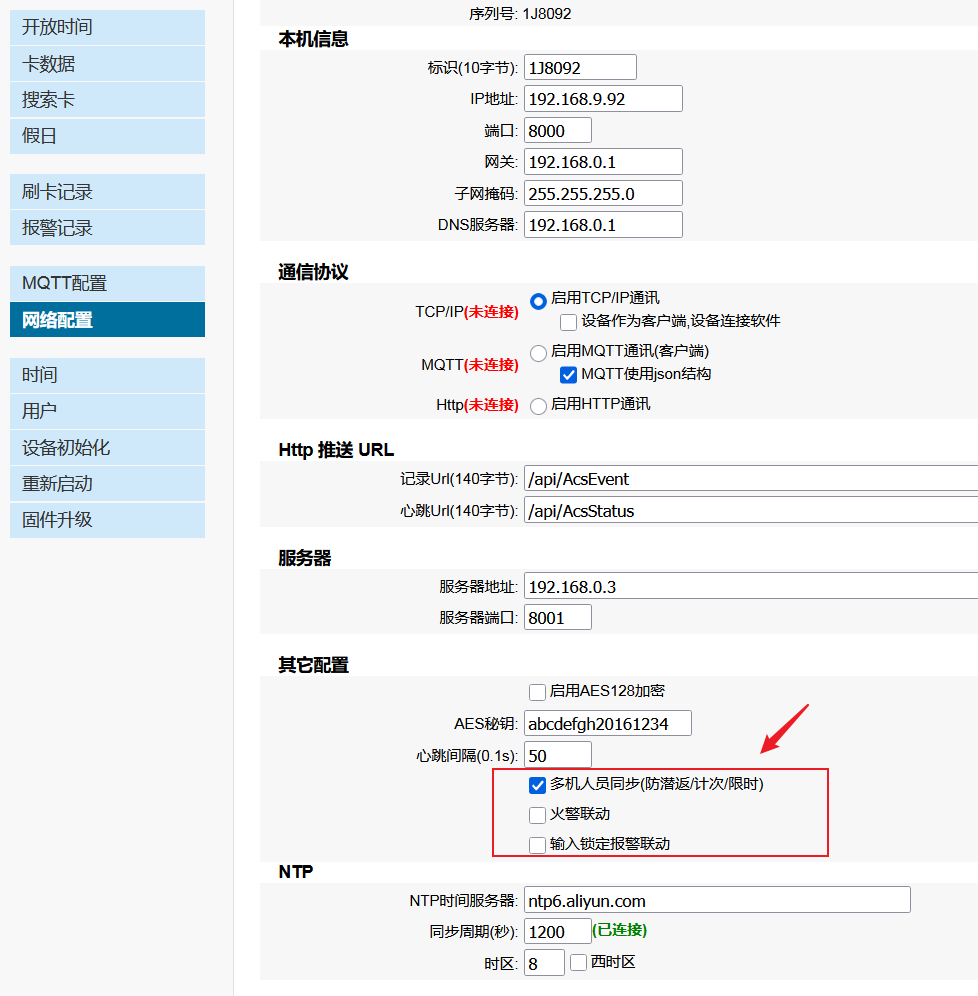Click the TCP/IP(未连接) status label
Viewport: 978px width, 996px height.
point(467,312)
